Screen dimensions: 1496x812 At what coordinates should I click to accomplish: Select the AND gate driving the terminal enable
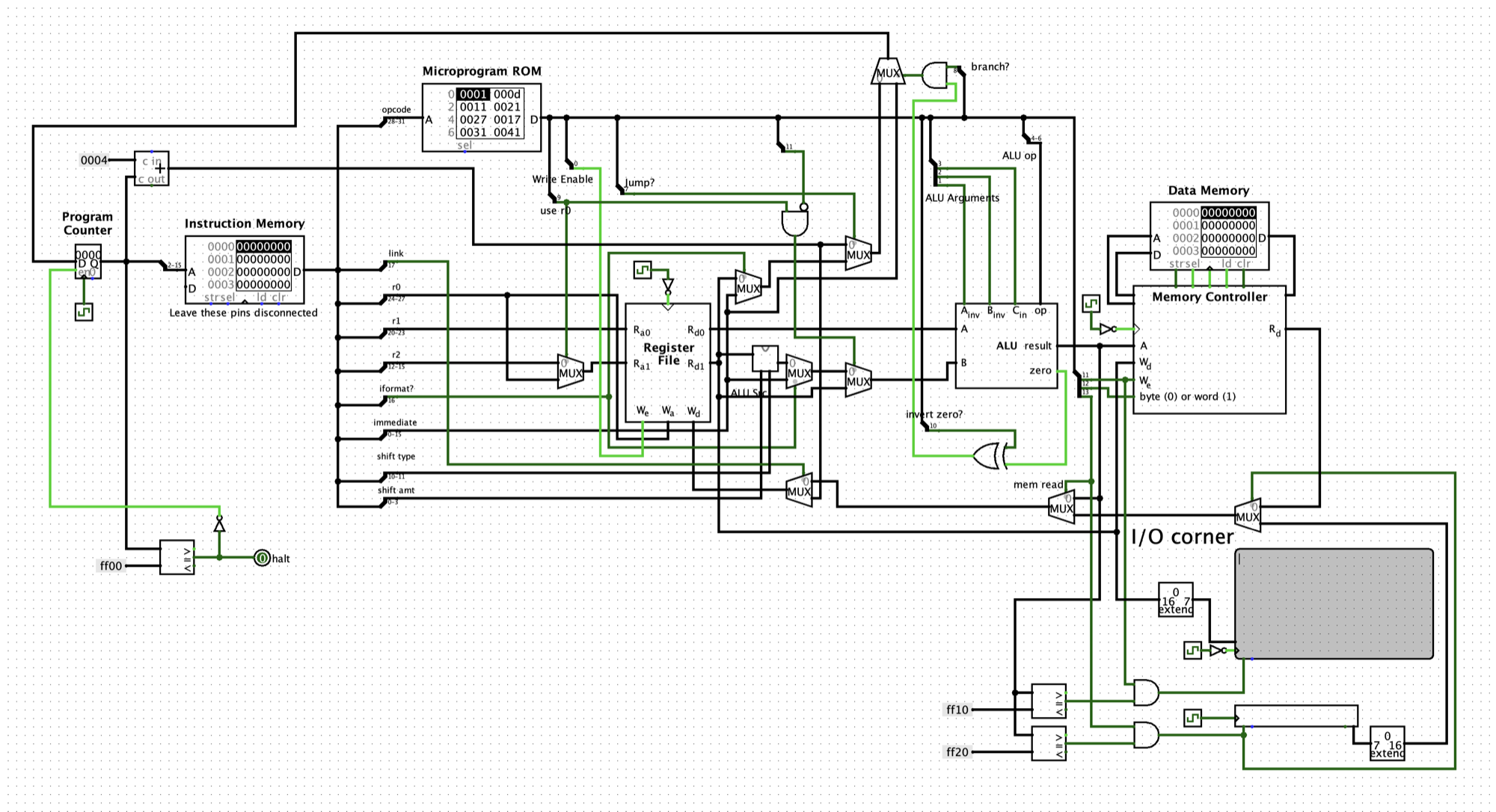coord(1146,693)
